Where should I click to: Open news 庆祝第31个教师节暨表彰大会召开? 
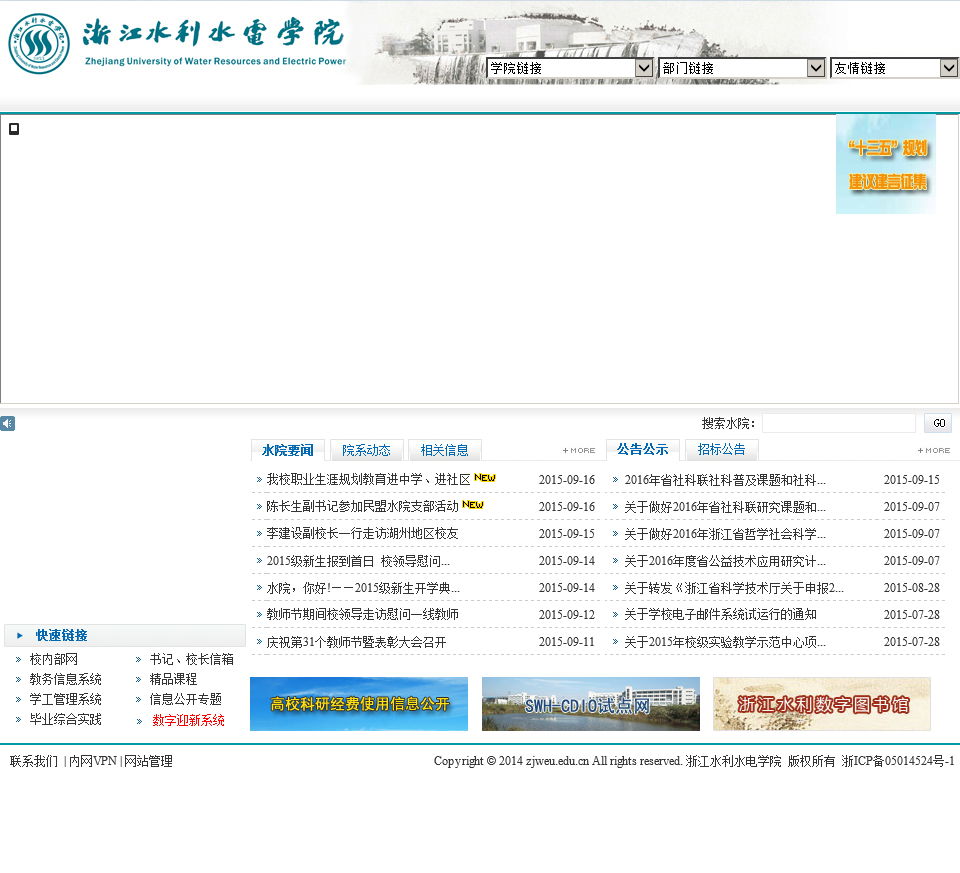point(356,642)
